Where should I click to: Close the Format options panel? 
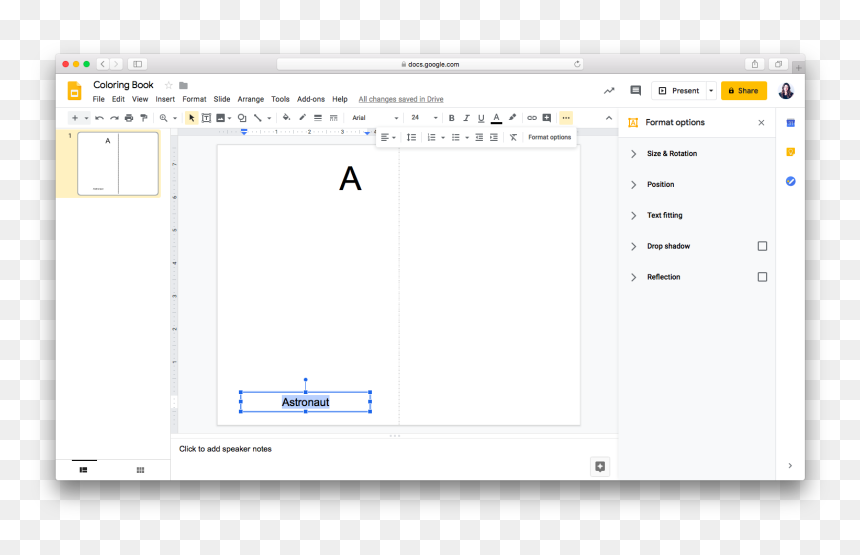click(x=761, y=123)
